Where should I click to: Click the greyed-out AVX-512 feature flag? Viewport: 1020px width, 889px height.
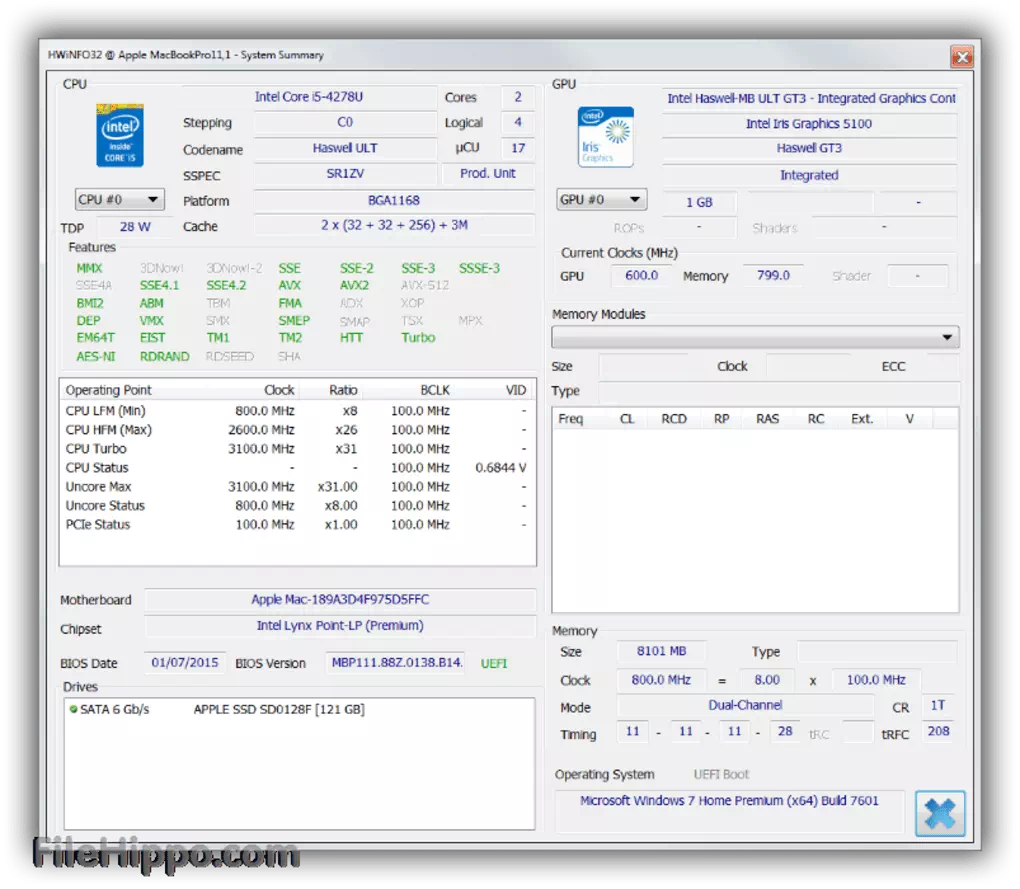pos(425,285)
